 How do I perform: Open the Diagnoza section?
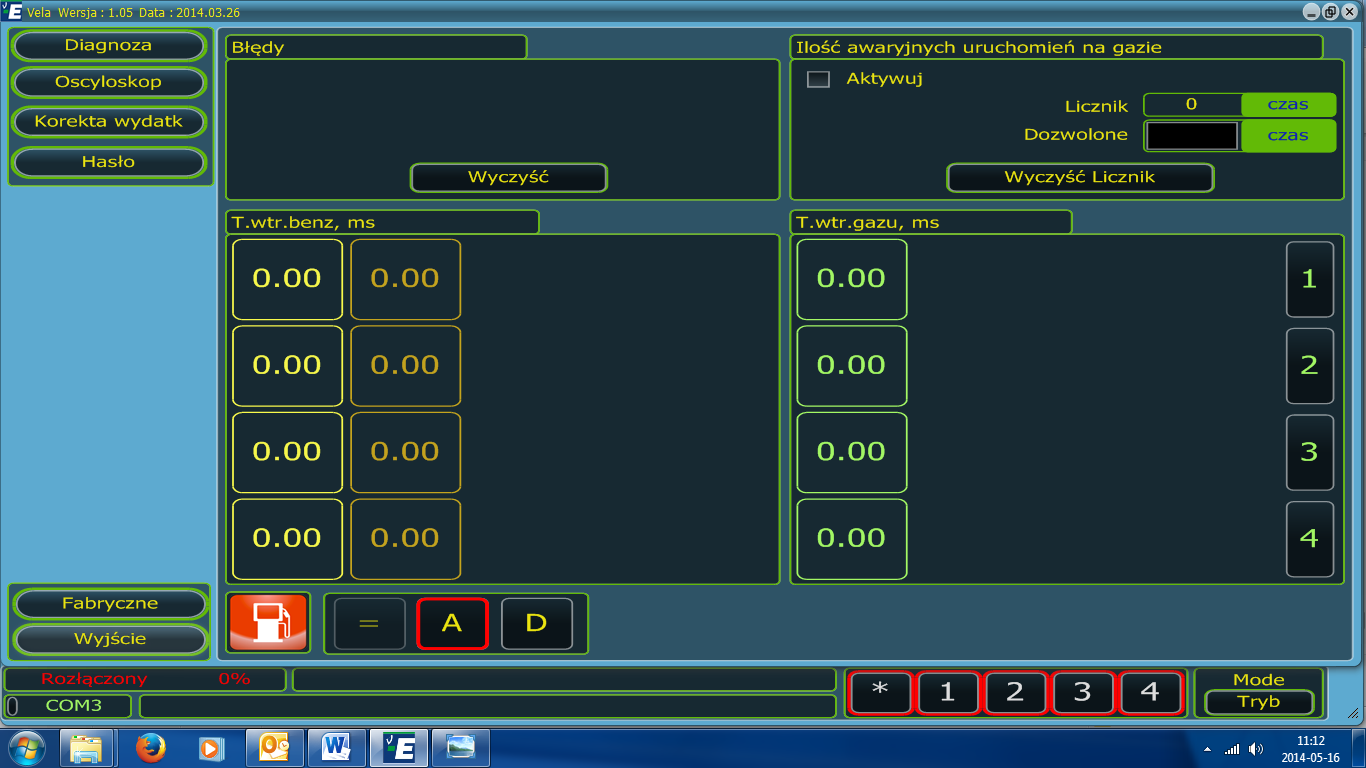(x=108, y=45)
